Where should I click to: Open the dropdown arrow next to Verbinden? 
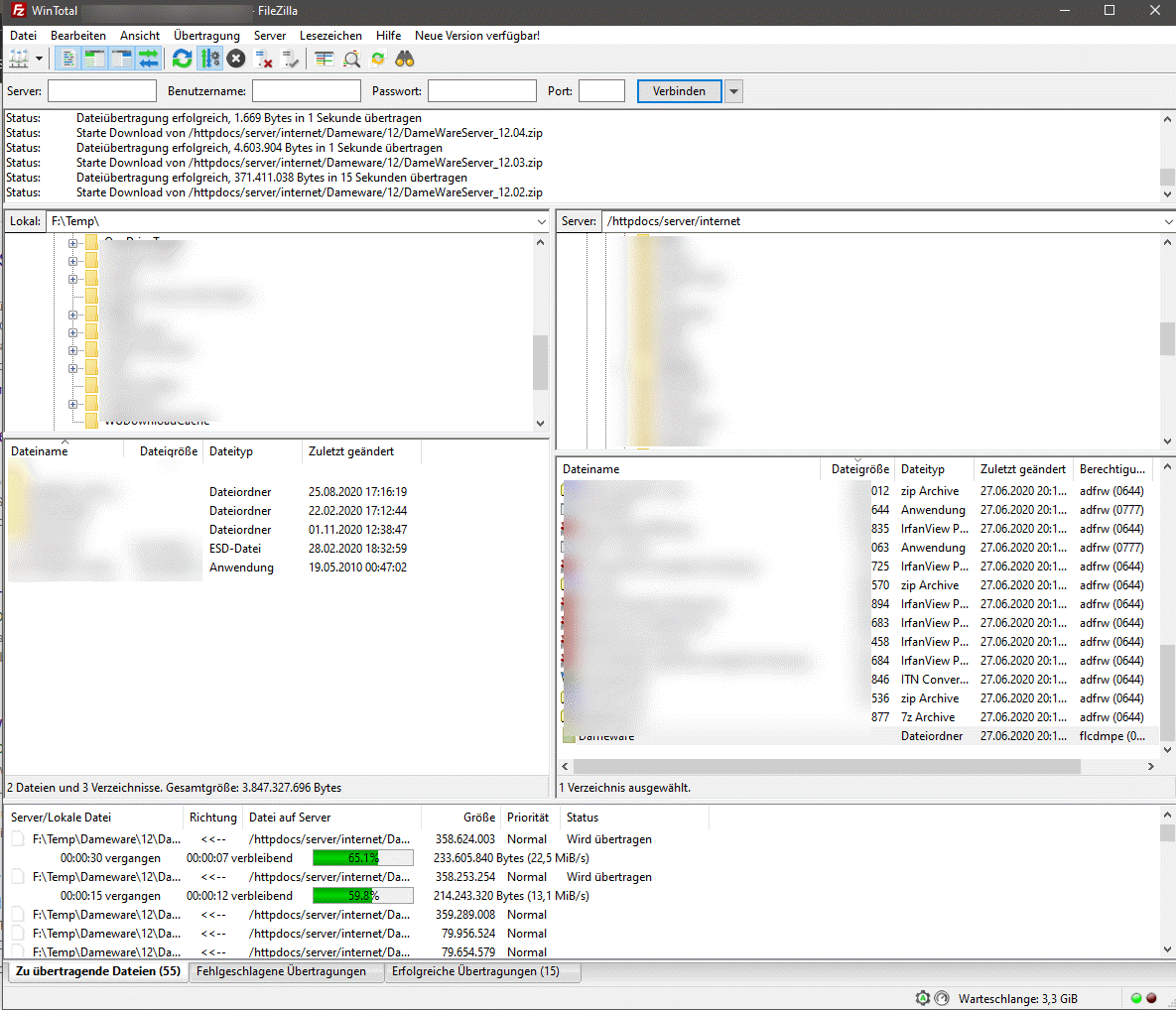pyautogui.click(x=733, y=91)
